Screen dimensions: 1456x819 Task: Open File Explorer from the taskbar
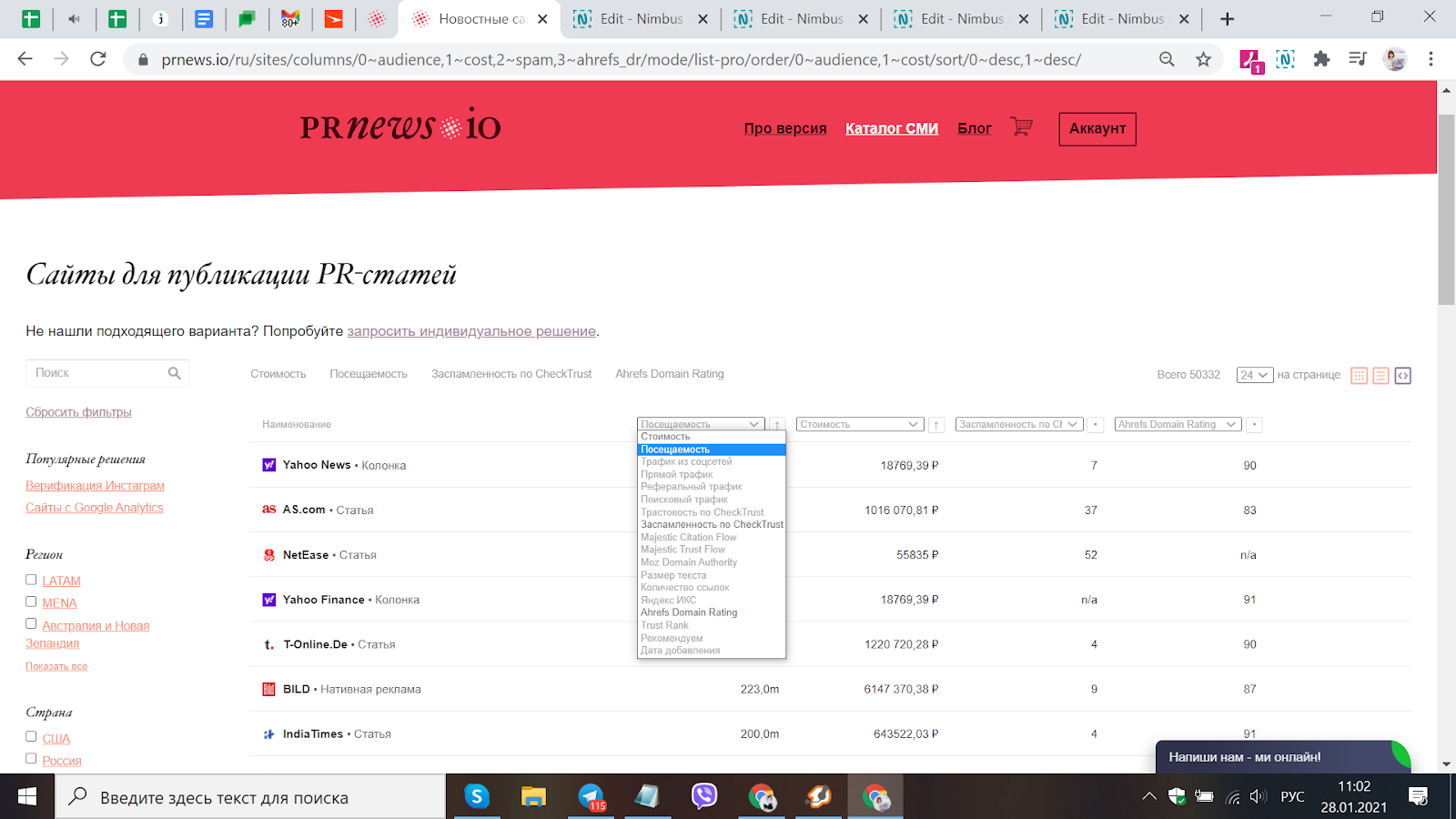[x=533, y=797]
